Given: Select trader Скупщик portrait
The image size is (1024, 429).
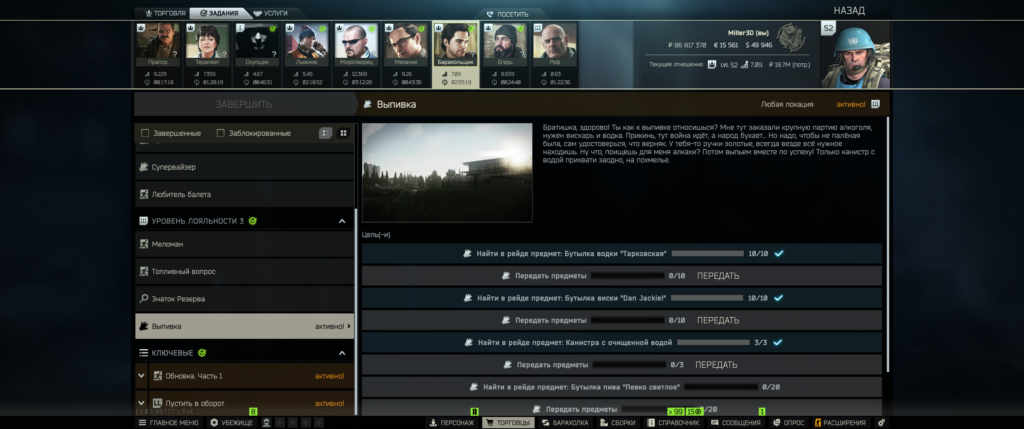Looking at the screenshot, I should coord(257,40).
